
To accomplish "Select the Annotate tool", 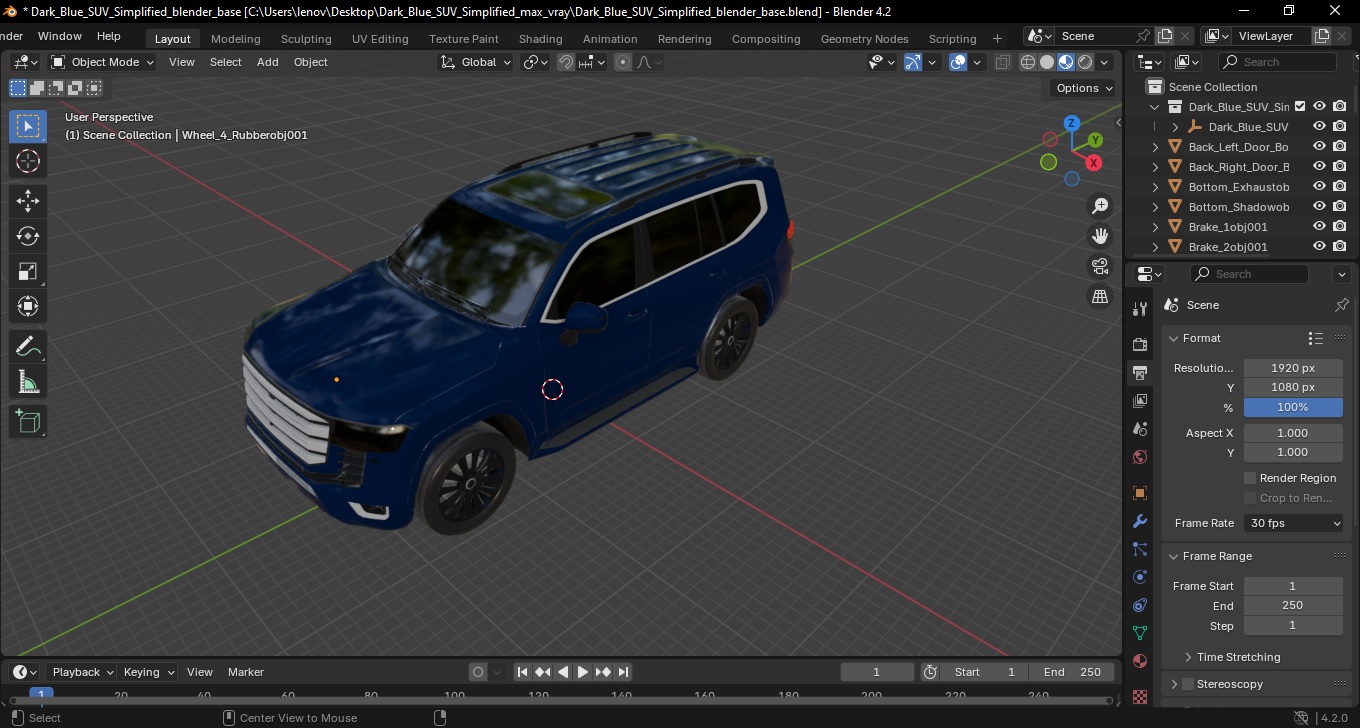I will point(28,347).
